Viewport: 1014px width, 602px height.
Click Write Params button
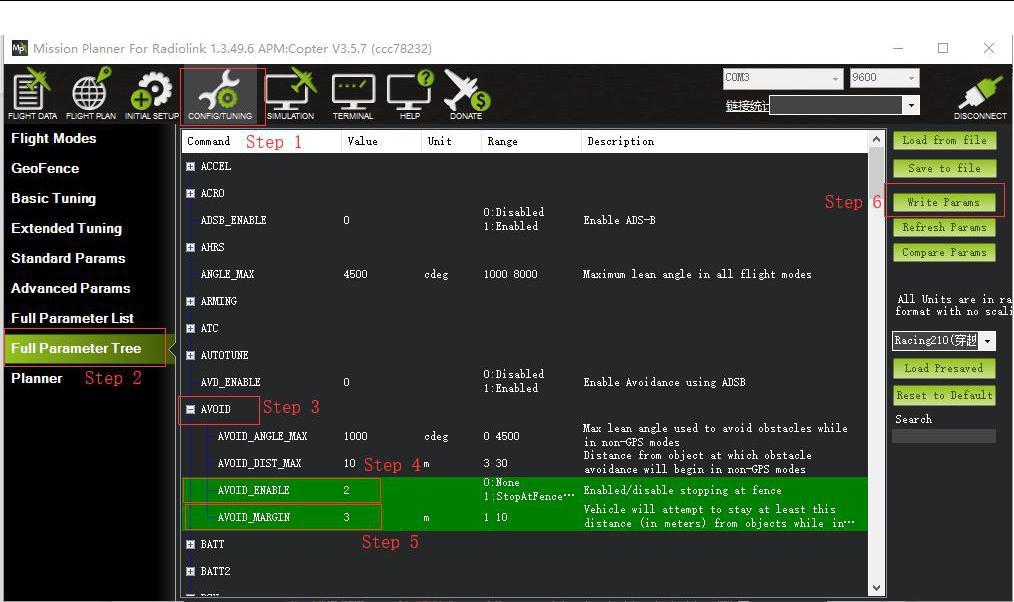[944, 202]
